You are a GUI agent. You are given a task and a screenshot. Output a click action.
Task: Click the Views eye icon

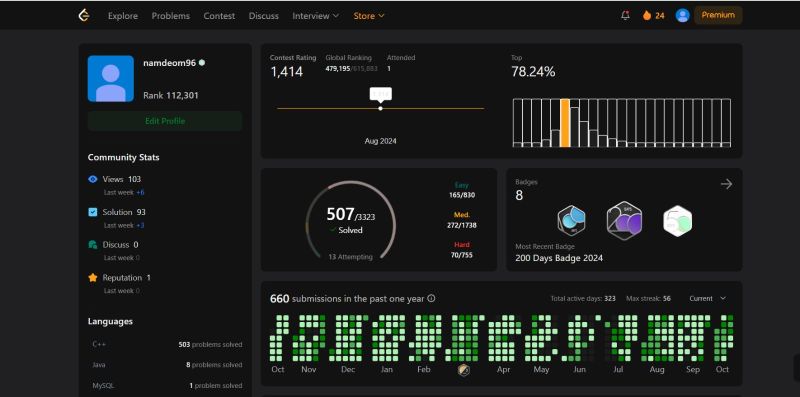[x=93, y=179]
